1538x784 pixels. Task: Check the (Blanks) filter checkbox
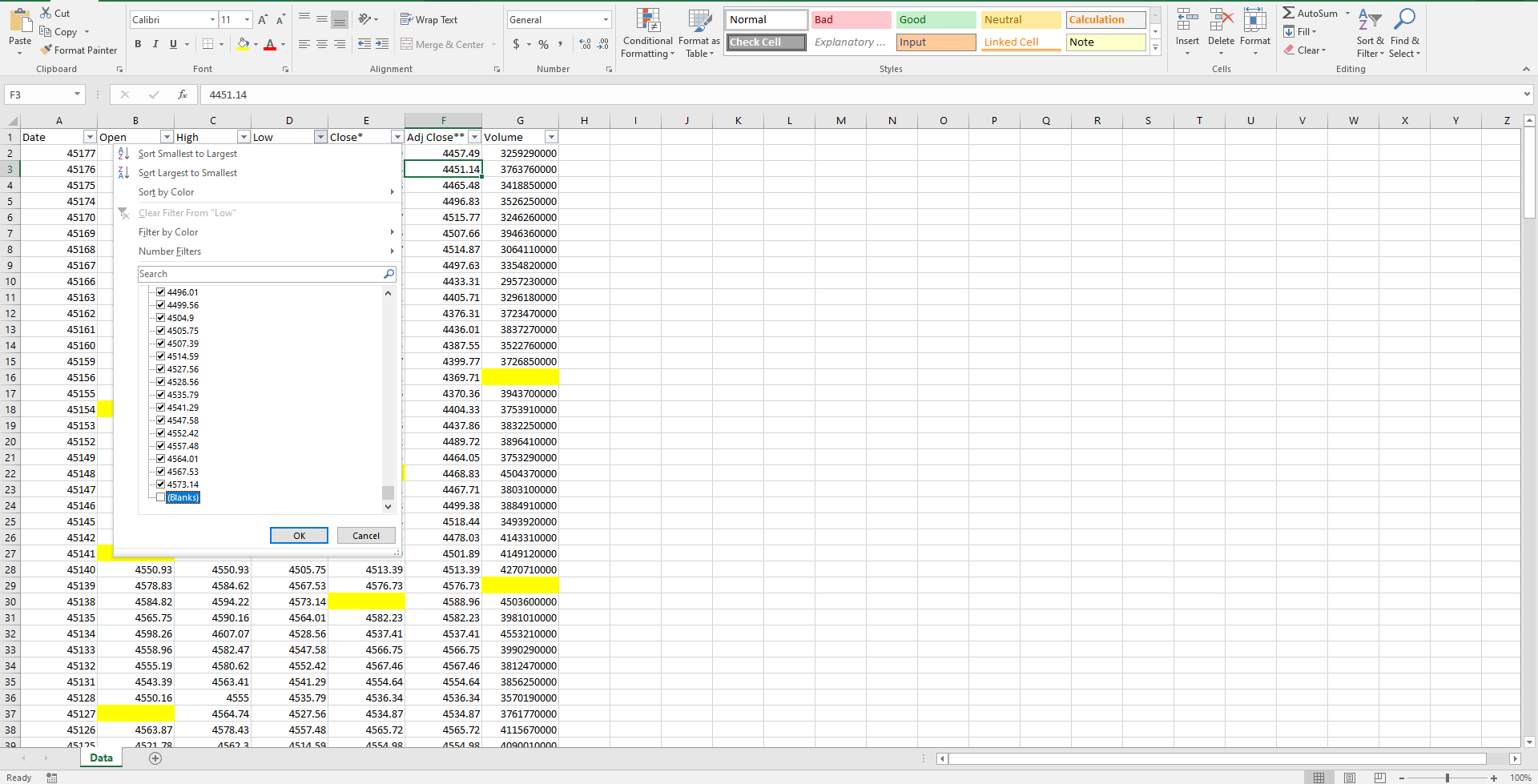click(x=160, y=497)
